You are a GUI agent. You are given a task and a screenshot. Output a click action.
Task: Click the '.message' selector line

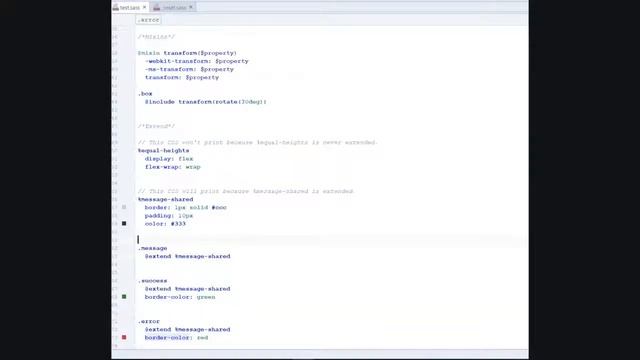click(x=152, y=248)
